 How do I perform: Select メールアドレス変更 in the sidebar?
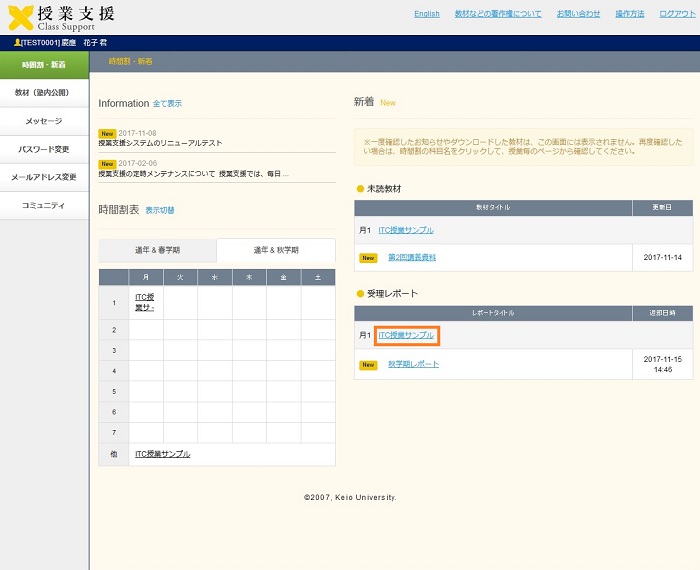[x=43, y=177]
